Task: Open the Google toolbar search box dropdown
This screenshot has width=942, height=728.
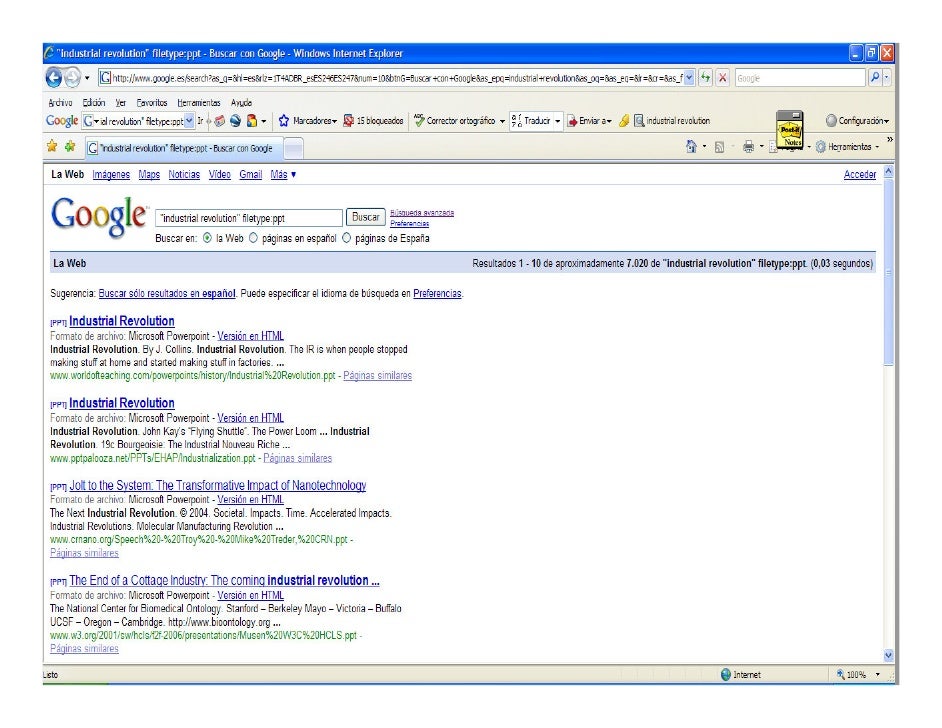Action: coord(189,121)
